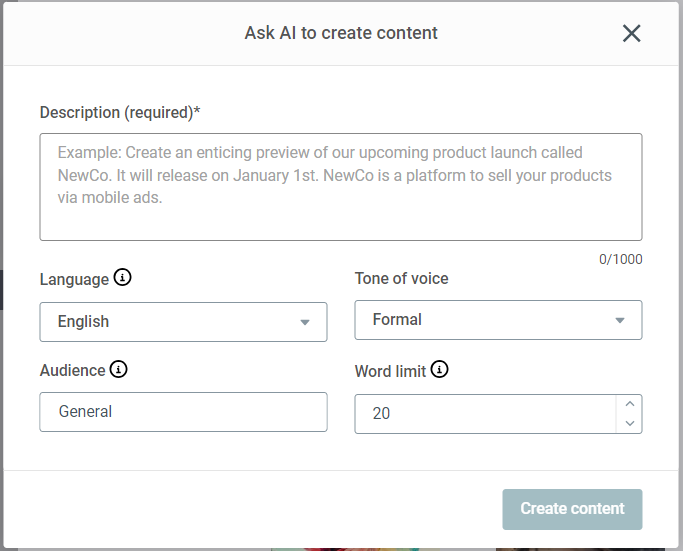Click the Language label text
683x551 pixels.
tap(74, 279)
